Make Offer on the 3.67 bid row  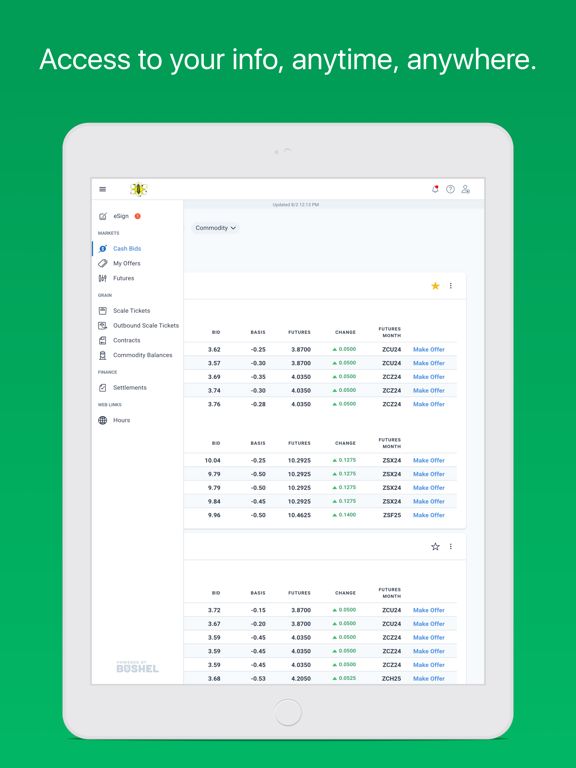(x=429, y=624)
